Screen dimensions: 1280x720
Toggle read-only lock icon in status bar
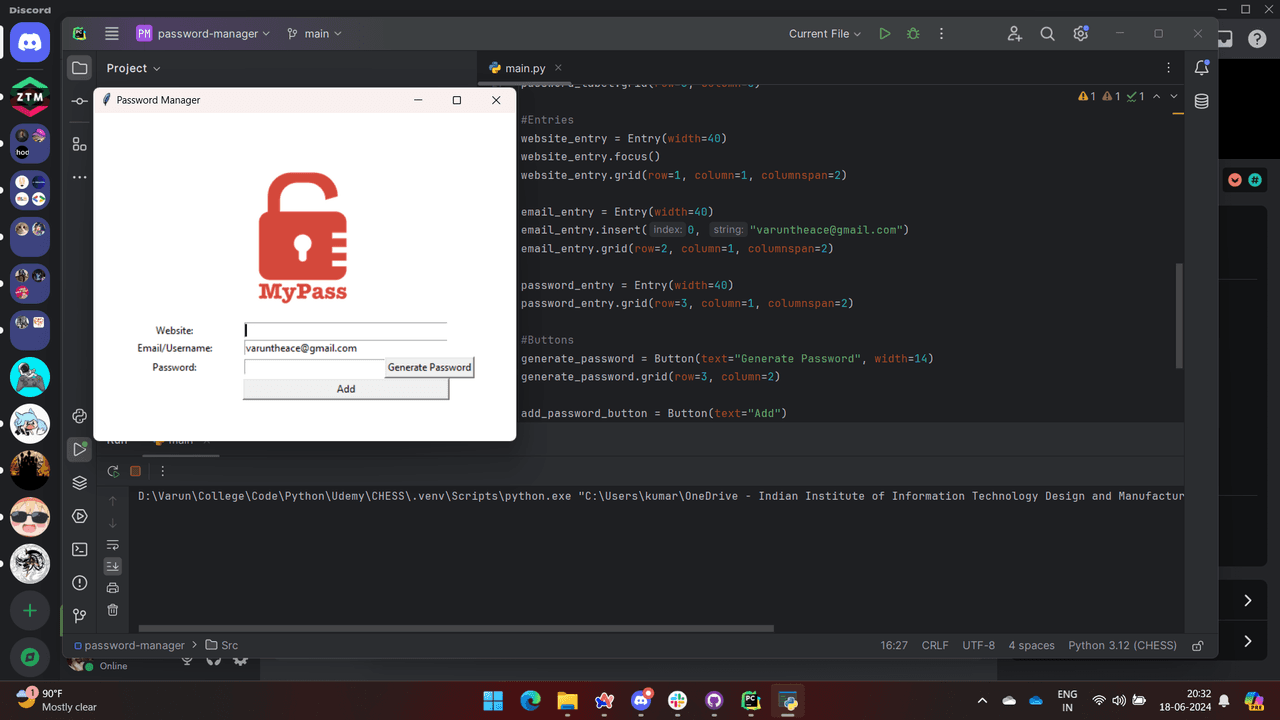pos(1197,646)
